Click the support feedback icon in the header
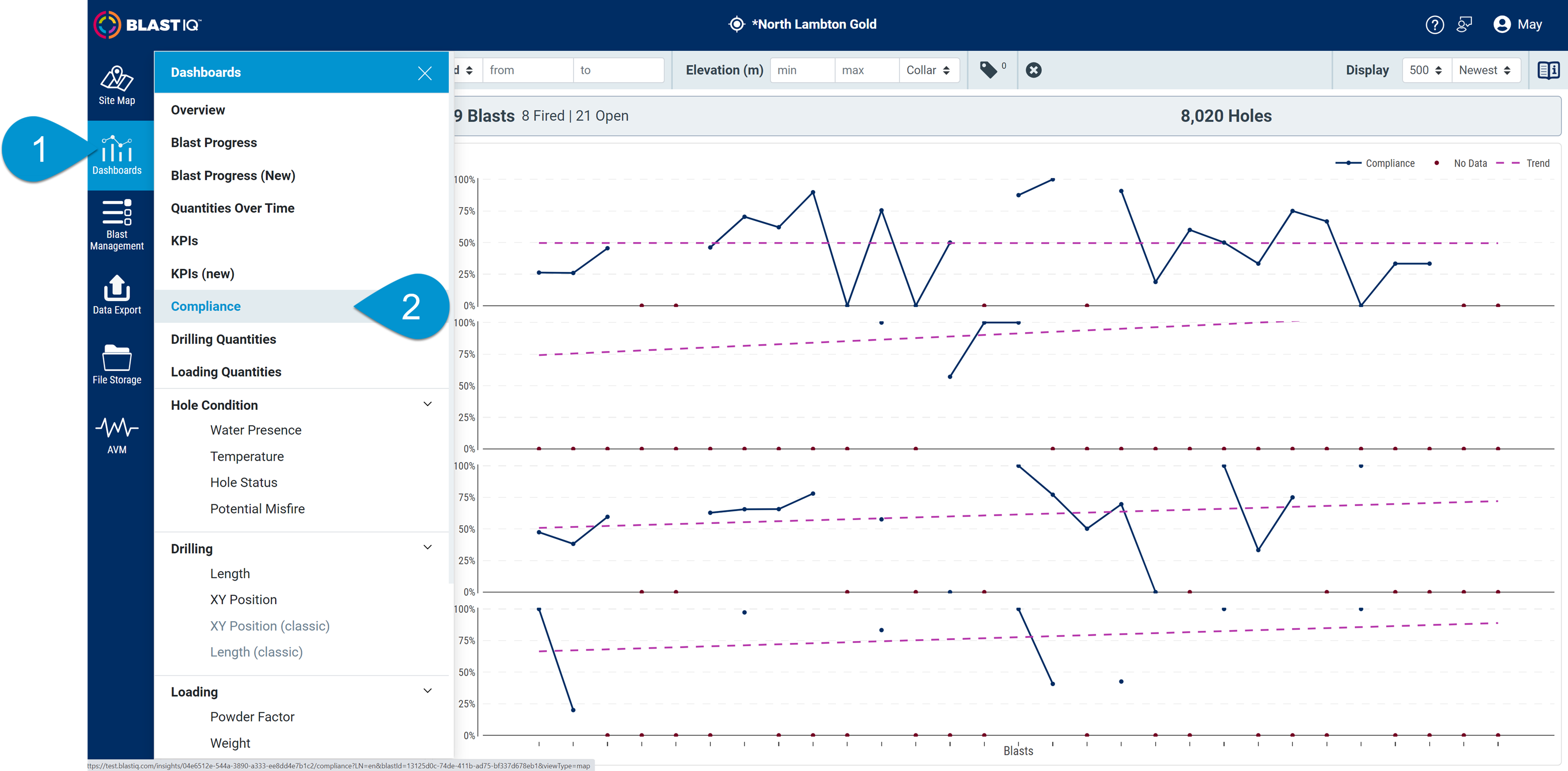Viewport: 1568px width, 771px height. [x=1465, y=24]
